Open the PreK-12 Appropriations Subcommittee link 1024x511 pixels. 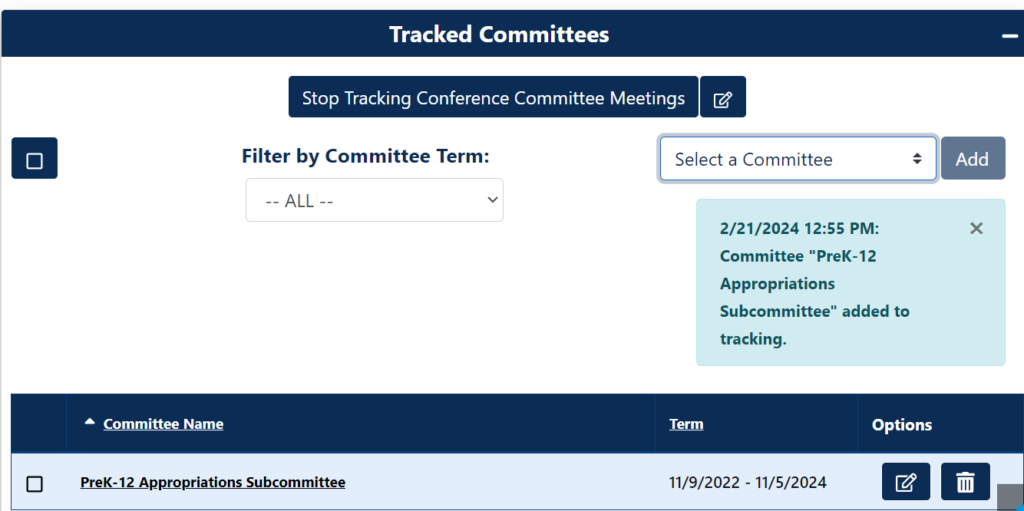[213, 482]
